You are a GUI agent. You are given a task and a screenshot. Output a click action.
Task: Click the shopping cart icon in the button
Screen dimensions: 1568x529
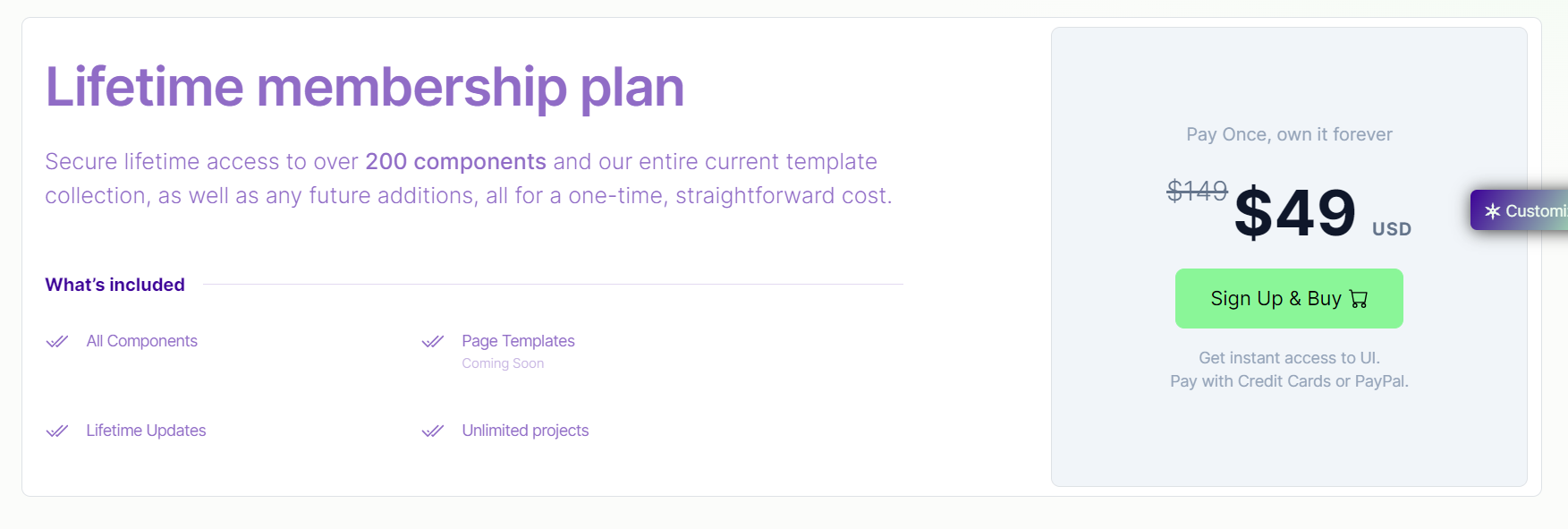(x=1359, y=299)
